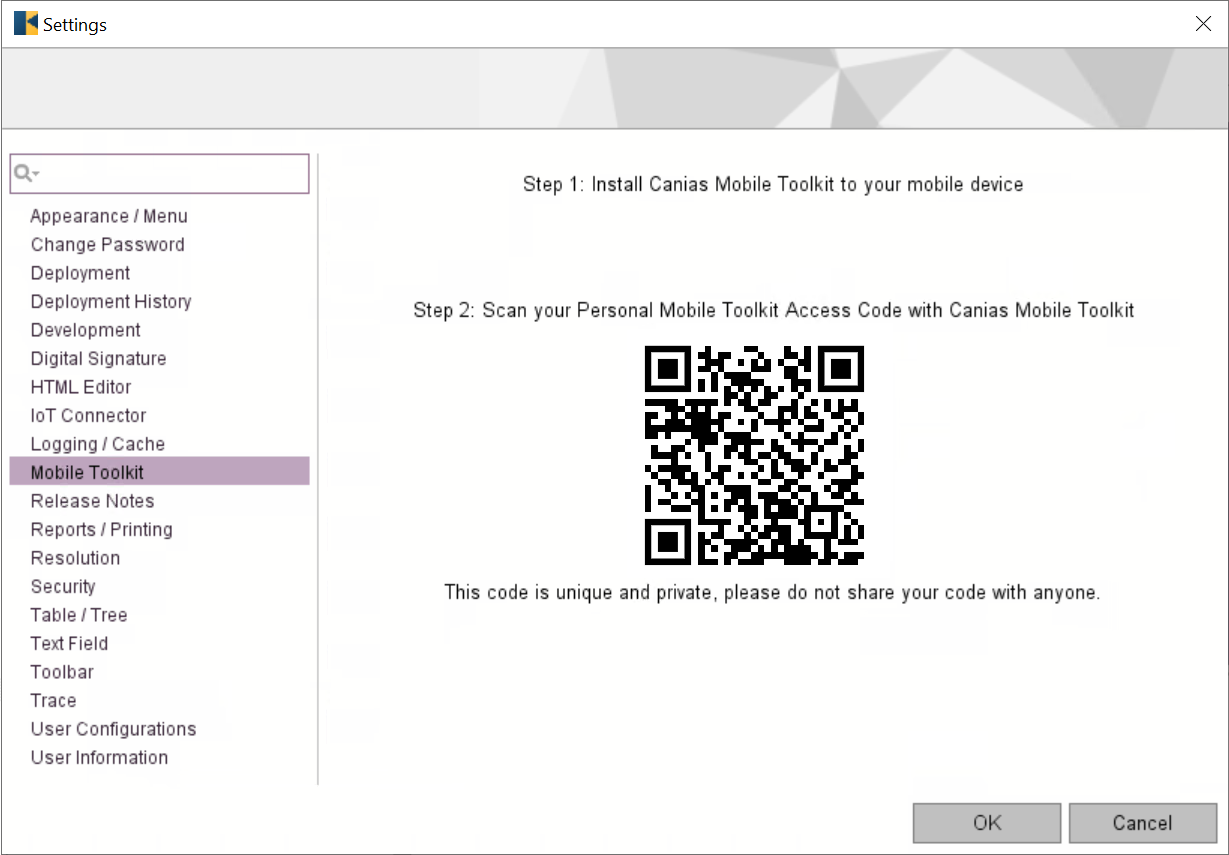Select HTML Editor in the sidebar
Screen dimensions: 1229x855
click(x=81, y=387)
